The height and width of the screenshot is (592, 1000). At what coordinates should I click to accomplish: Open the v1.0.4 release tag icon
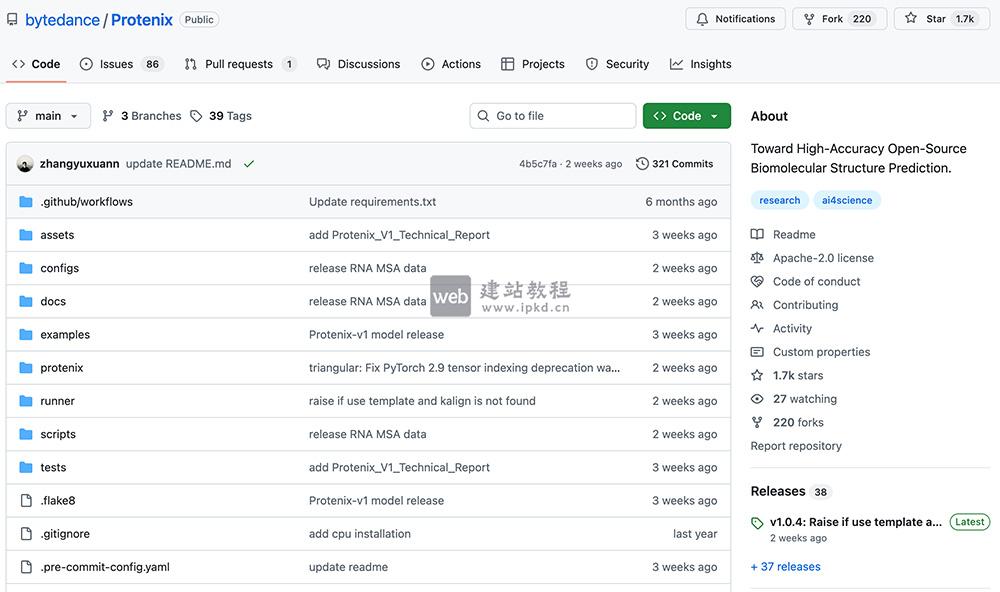pyautogui.click(x=757, y=522)
